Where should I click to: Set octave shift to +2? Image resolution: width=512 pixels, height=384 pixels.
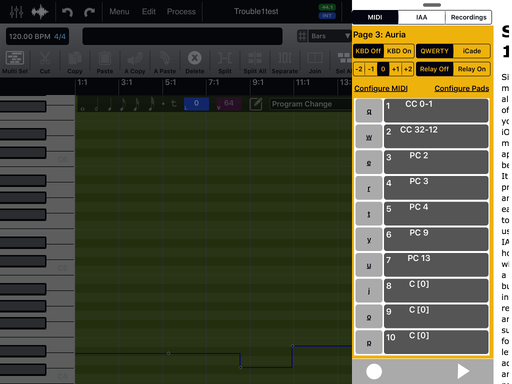(408, 69)
